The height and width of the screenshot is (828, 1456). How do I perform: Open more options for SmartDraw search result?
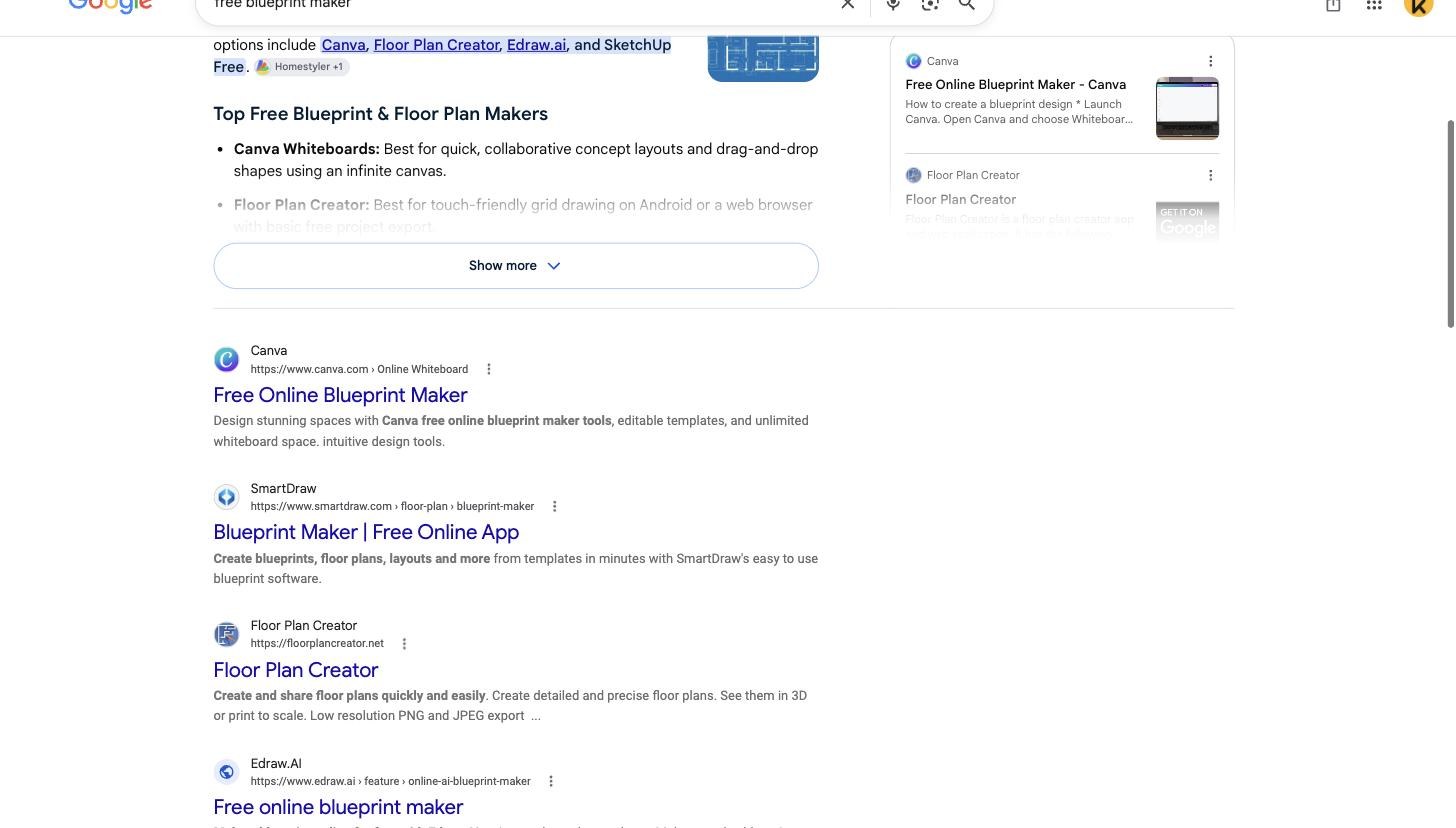point(555,507)
